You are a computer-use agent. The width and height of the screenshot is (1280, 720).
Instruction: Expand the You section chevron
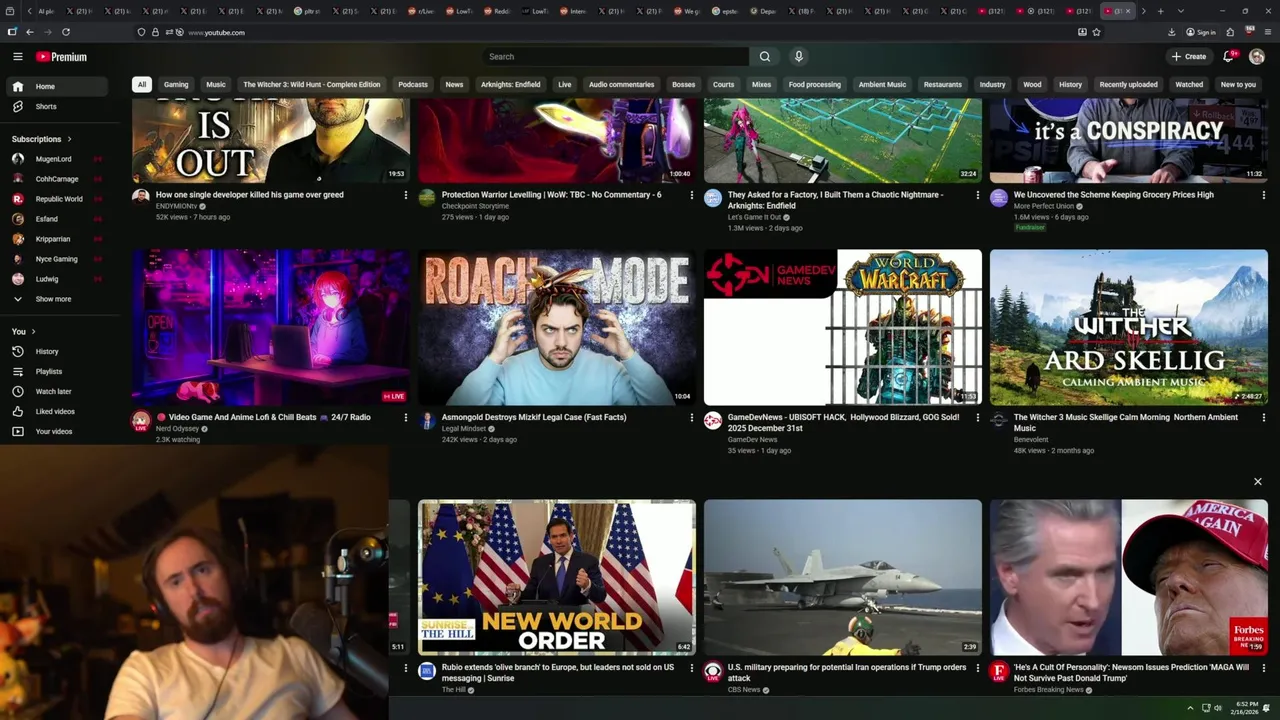pos(33,331)
